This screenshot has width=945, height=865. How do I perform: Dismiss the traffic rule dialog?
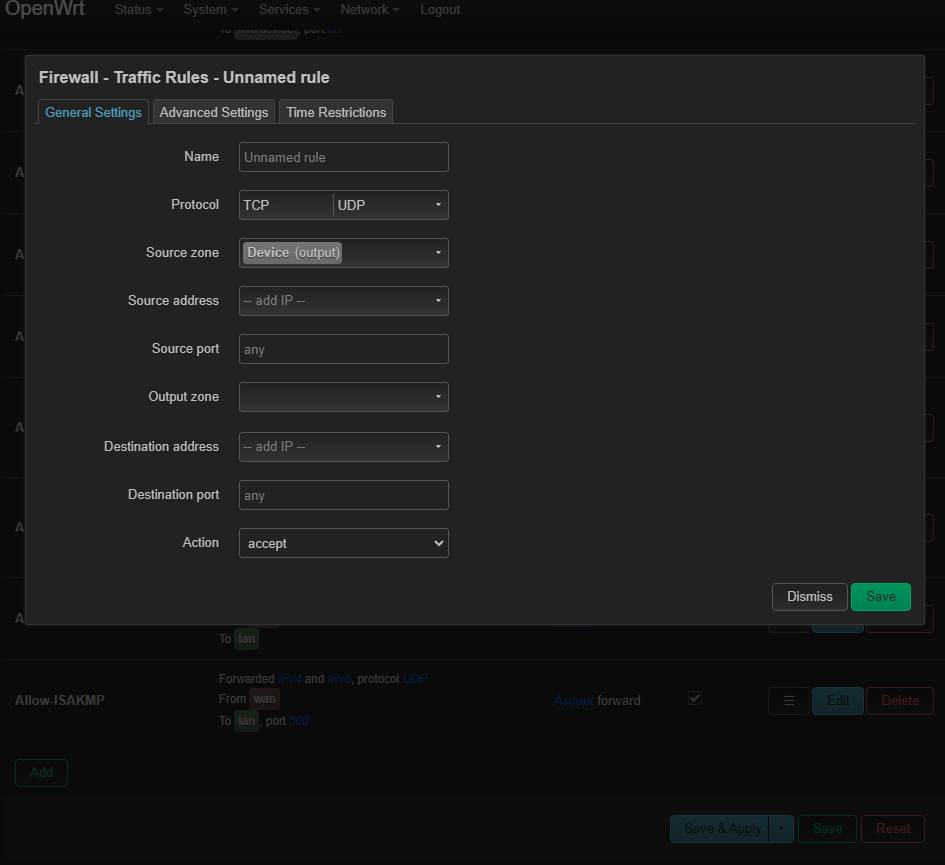[809, 597]
